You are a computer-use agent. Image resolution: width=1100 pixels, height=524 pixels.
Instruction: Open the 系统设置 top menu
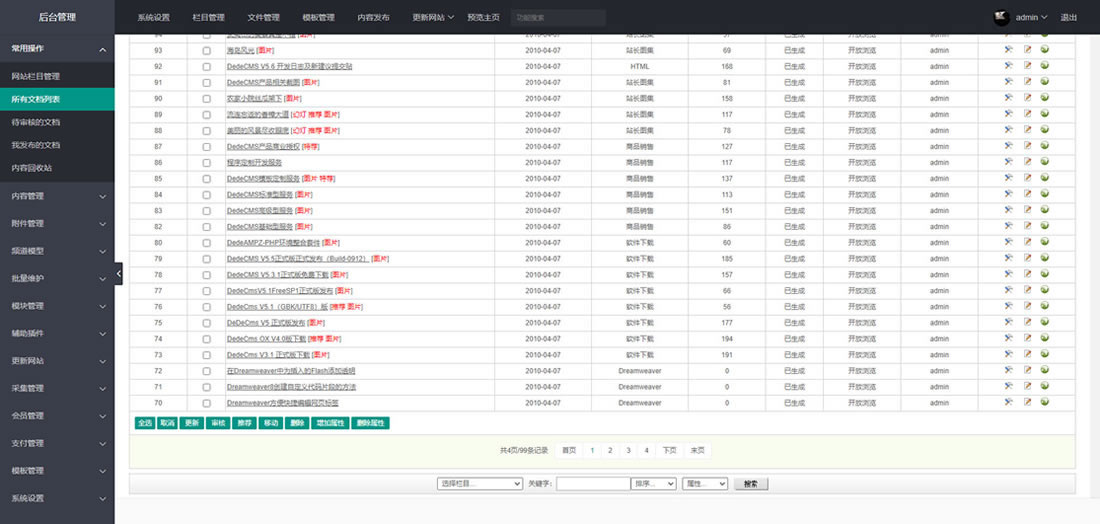154,18
